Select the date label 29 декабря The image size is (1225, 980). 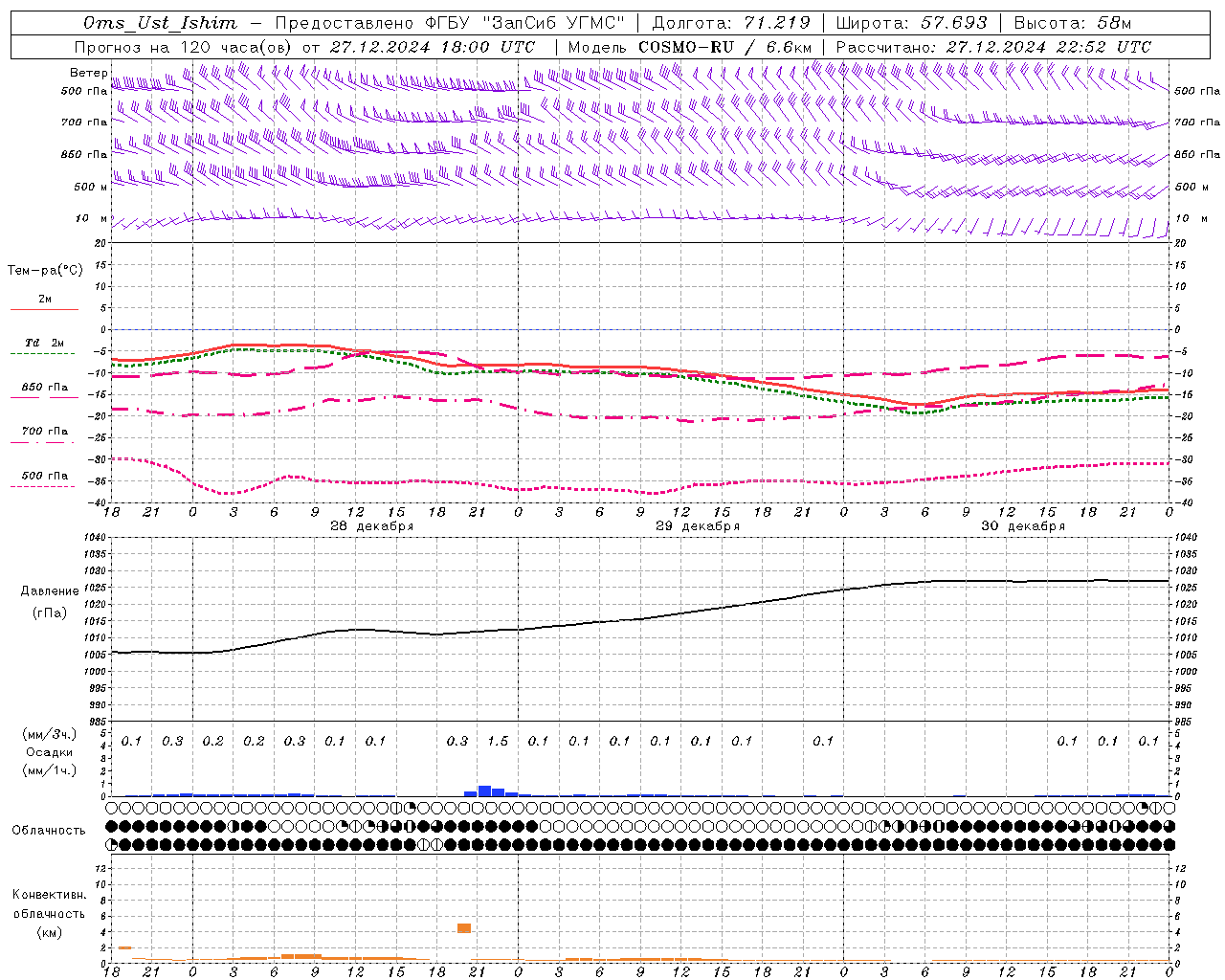pyautogui.click(x=697, y=526)
